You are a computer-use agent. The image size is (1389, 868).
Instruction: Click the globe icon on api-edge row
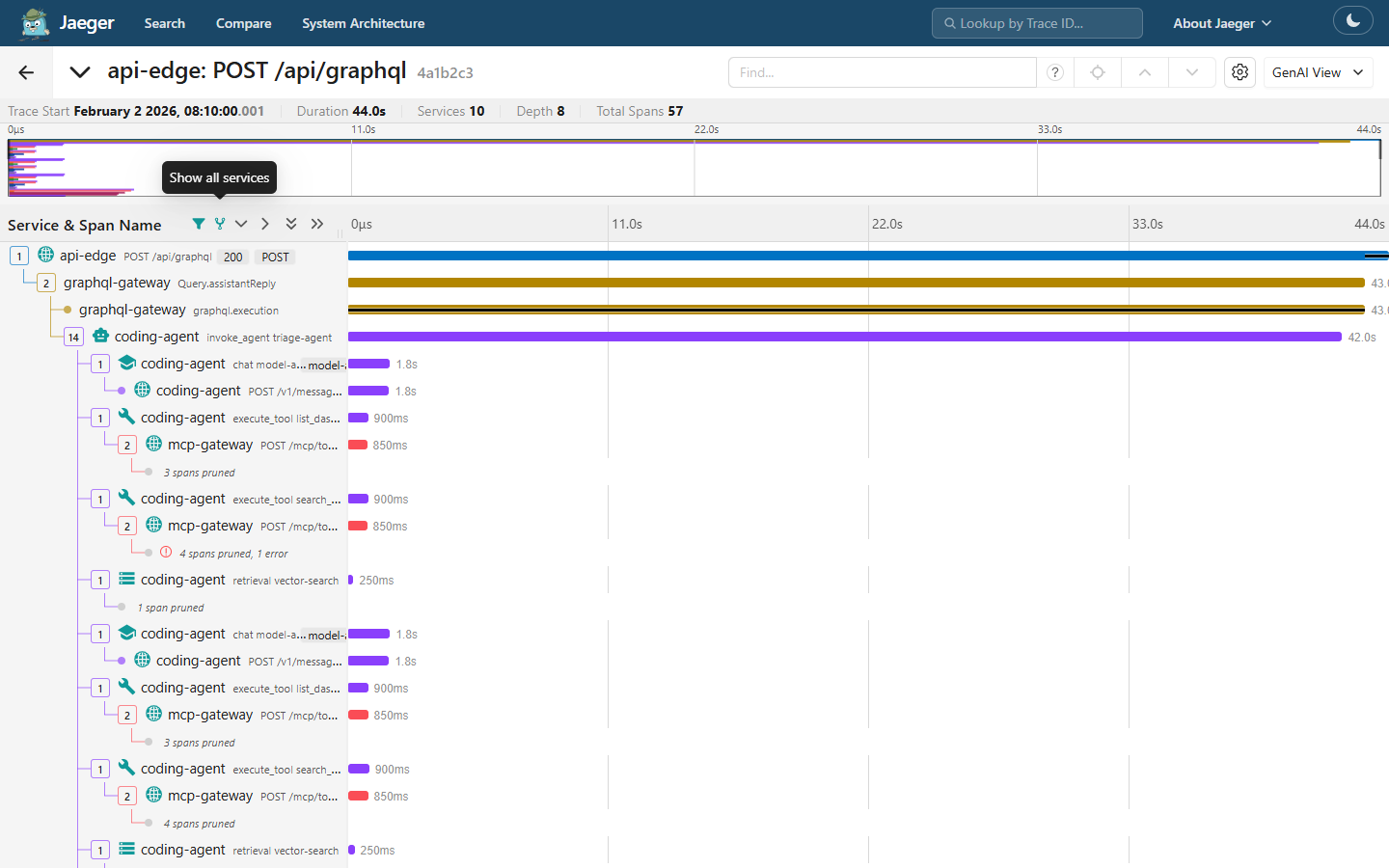(x=45, y=255)
